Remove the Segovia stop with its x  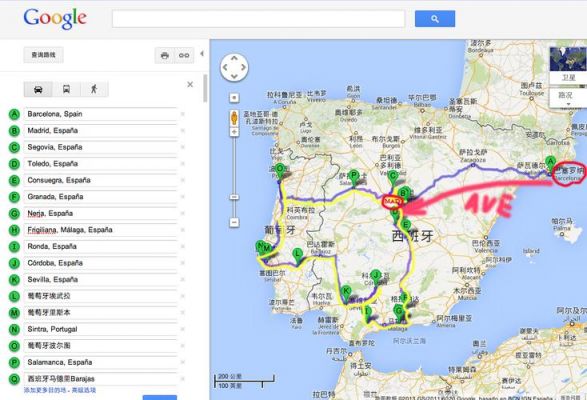click(x=183, y=147)
